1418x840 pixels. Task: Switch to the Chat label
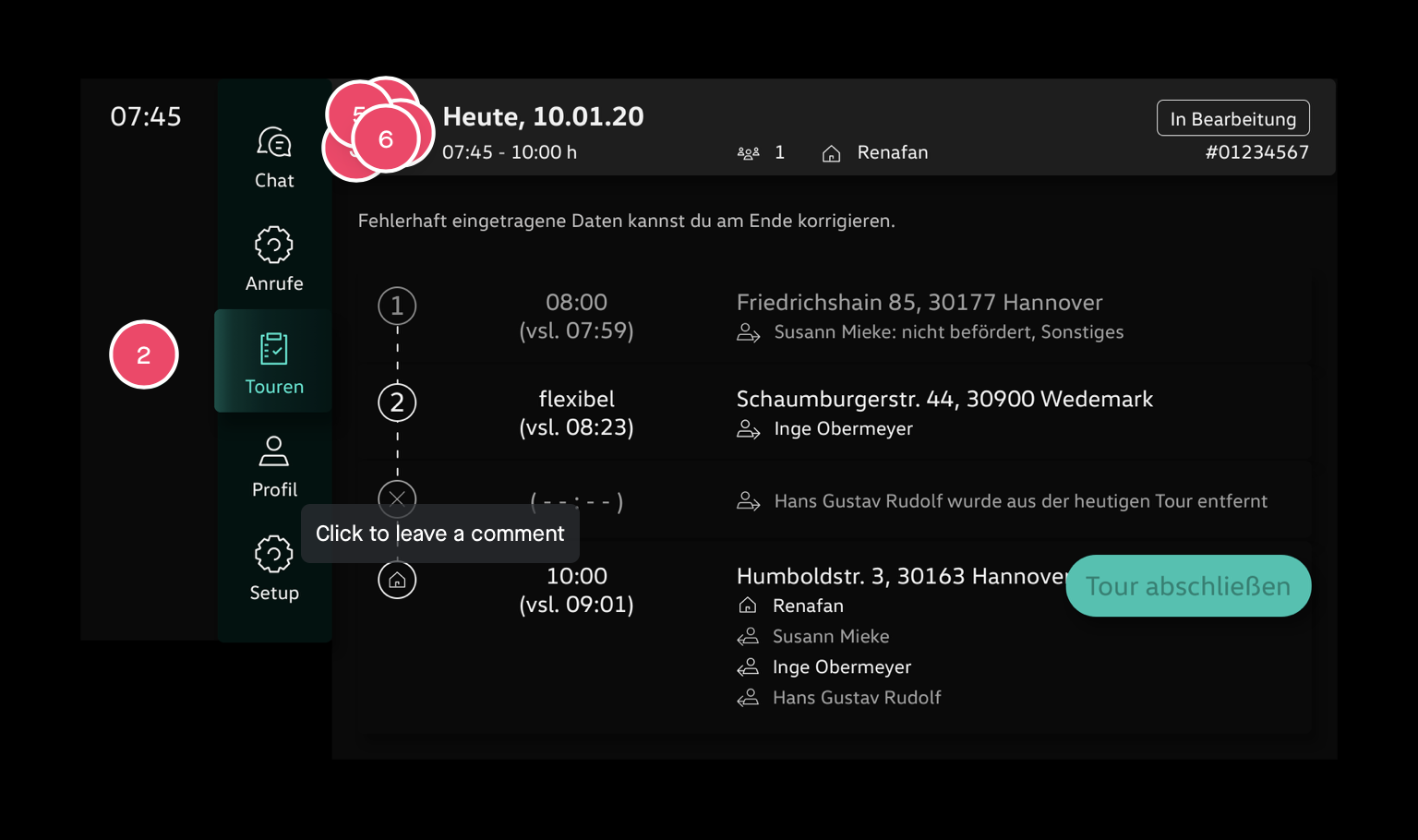[x=274, y=181]
